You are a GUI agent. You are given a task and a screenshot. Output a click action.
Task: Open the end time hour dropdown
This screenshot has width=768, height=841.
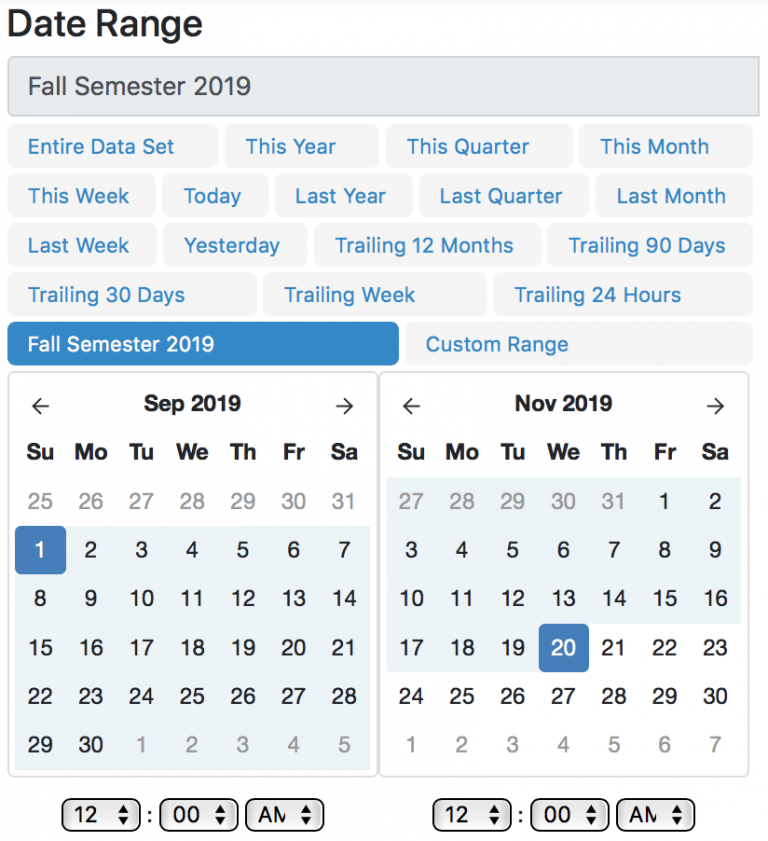pyautogui.click(x=471, y=815)
